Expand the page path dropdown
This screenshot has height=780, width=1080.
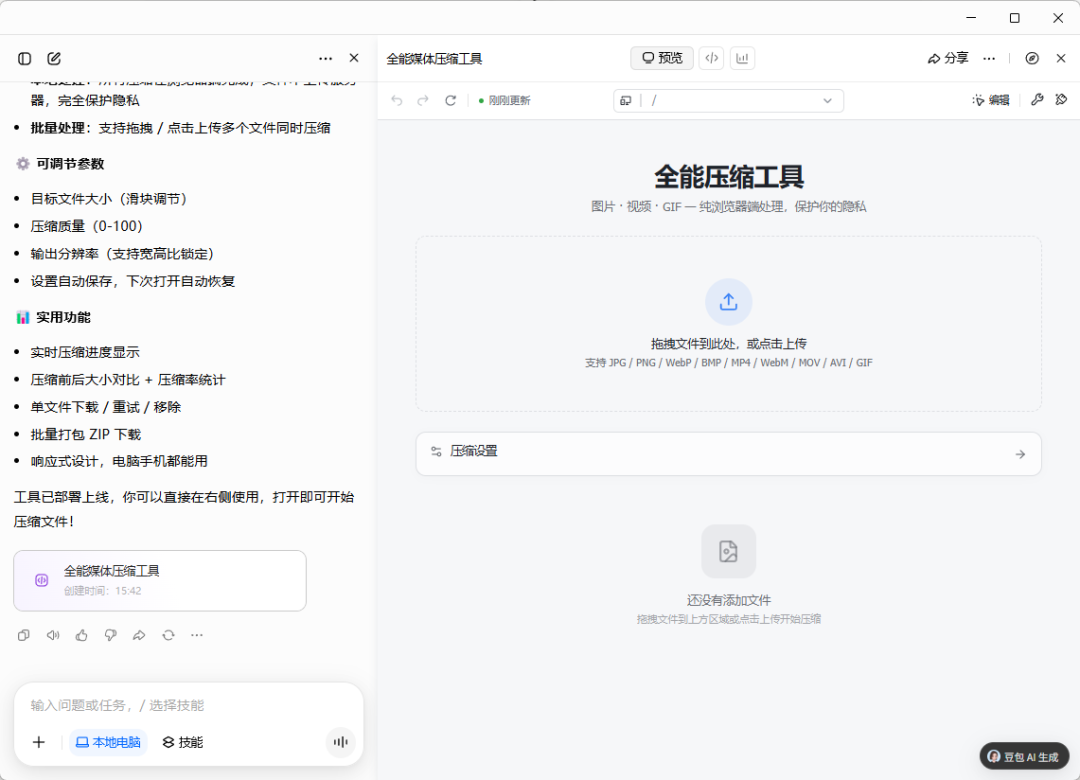(827, 101)
